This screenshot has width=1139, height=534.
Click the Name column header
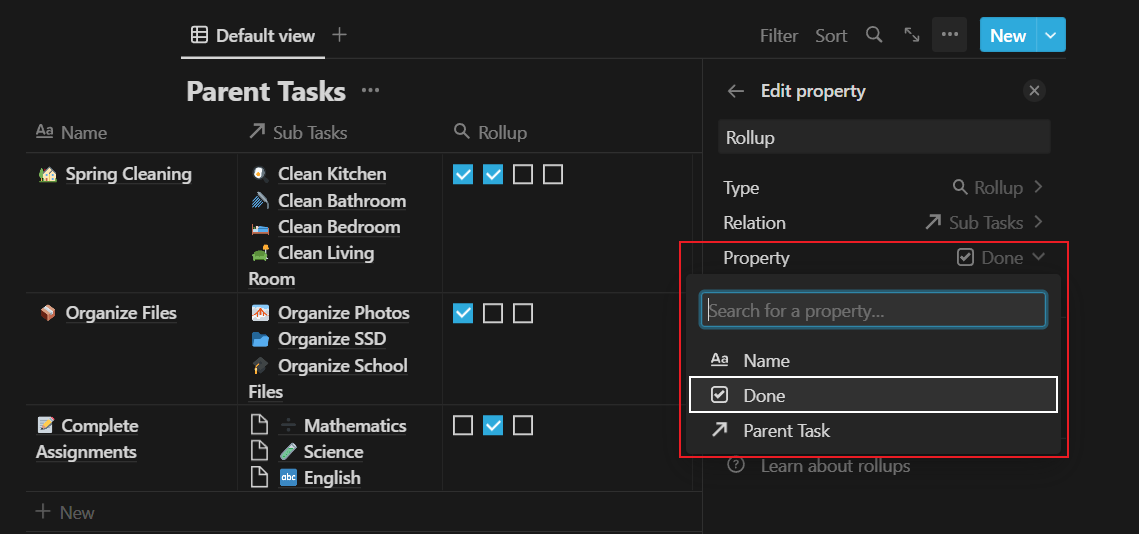tap(71, 132)
